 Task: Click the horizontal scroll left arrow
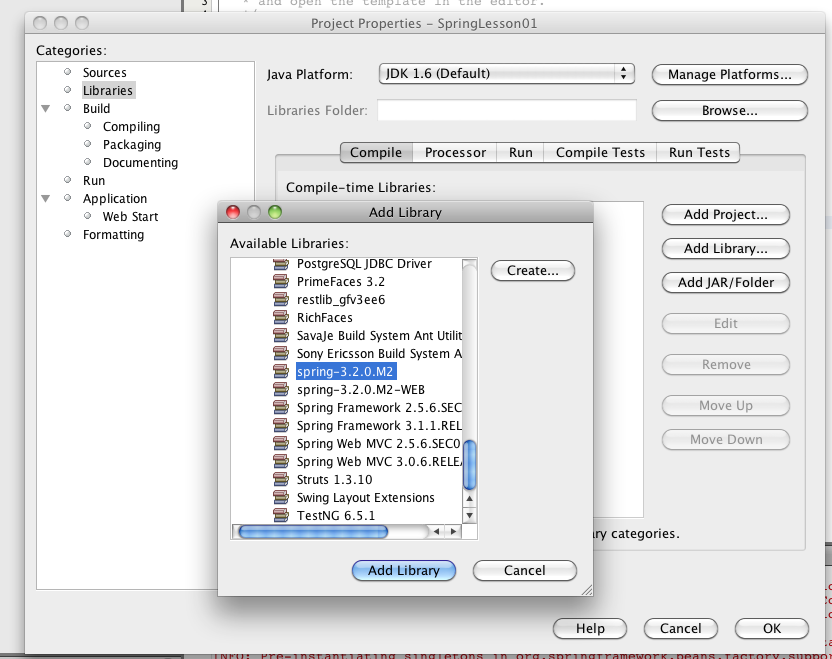coord(436,531)
